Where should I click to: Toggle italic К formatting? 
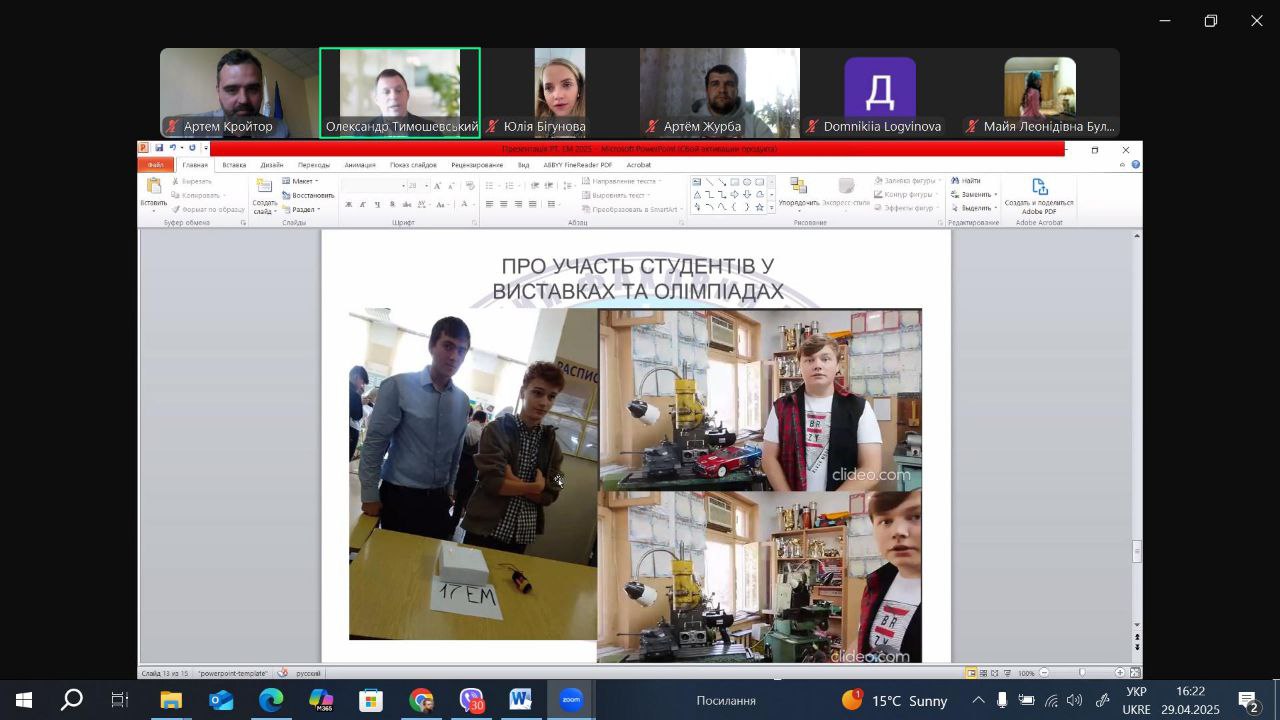tap(362, 204)
